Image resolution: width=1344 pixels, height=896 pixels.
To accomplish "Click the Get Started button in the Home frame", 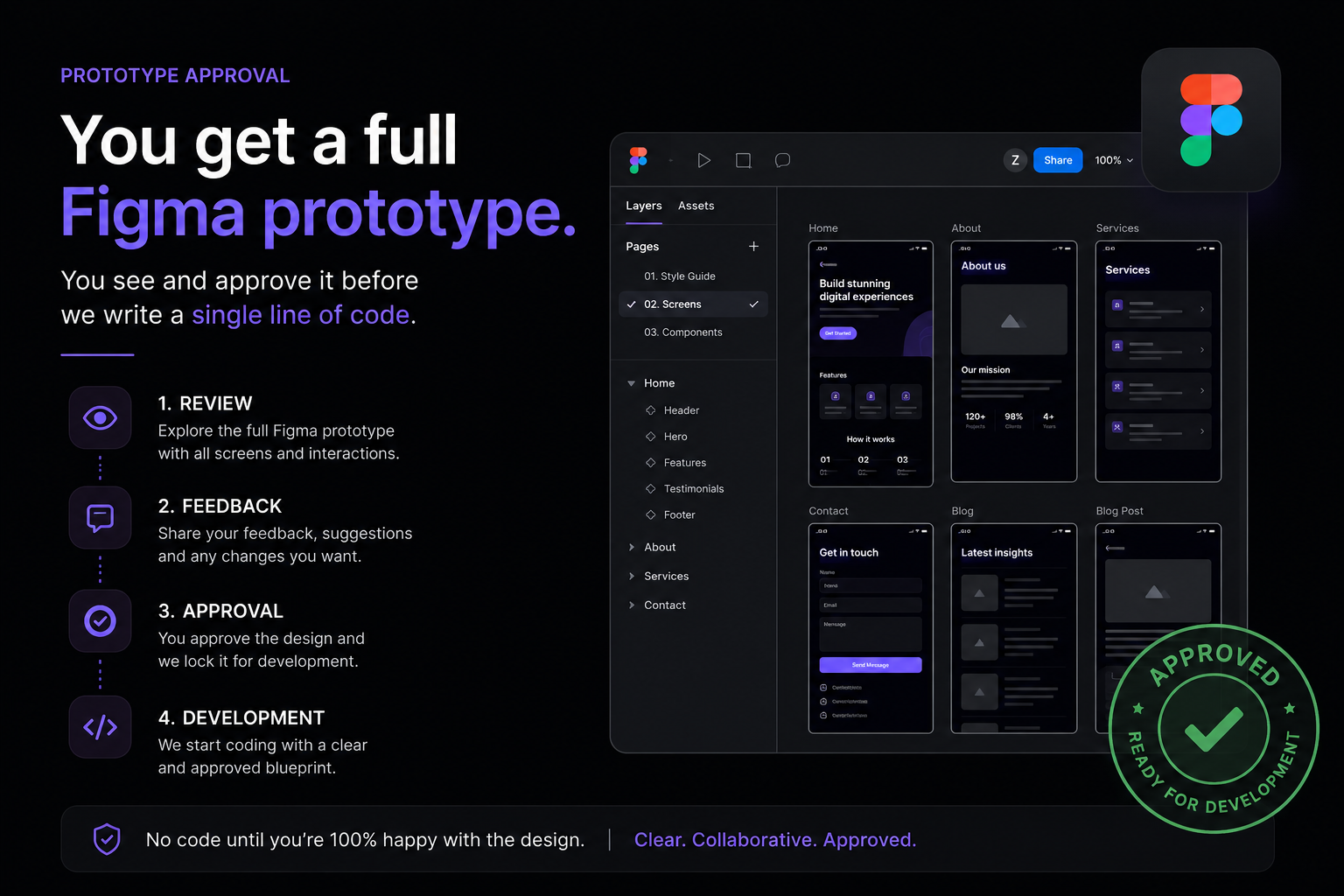I will pos(838,333).
